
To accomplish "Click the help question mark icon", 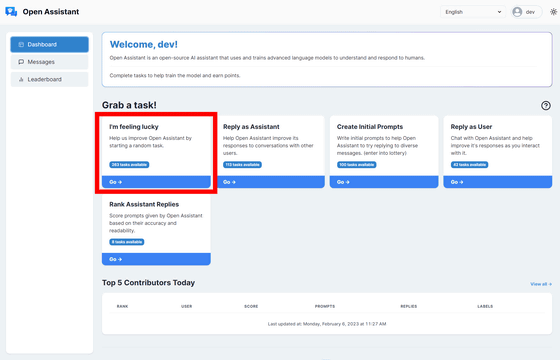I will (545, 105).
